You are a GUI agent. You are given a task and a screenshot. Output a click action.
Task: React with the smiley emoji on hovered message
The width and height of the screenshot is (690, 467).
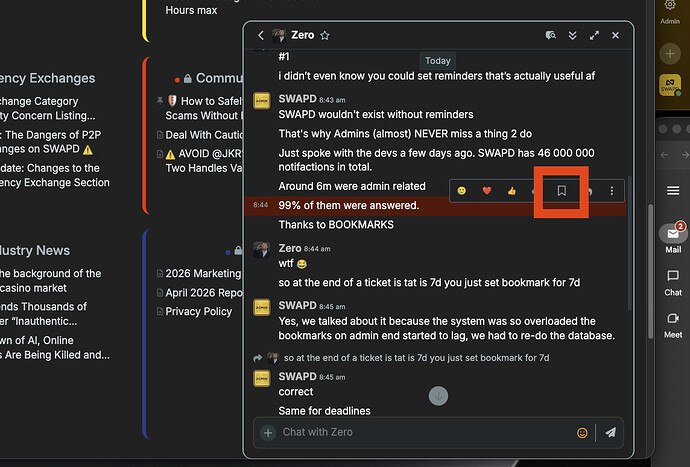(x=462, y=191)
